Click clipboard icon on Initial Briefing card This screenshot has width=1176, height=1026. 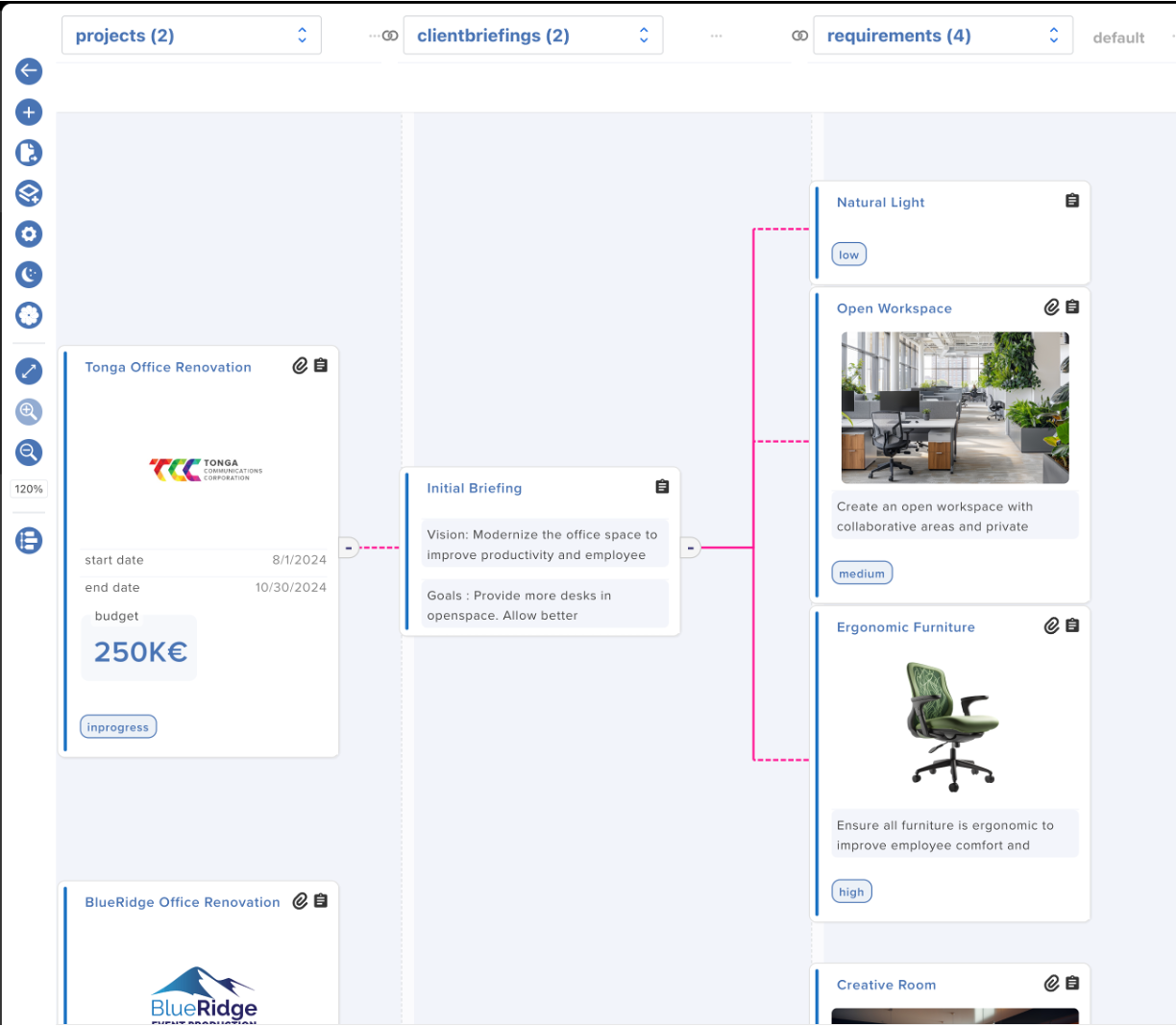click(662, 487)
